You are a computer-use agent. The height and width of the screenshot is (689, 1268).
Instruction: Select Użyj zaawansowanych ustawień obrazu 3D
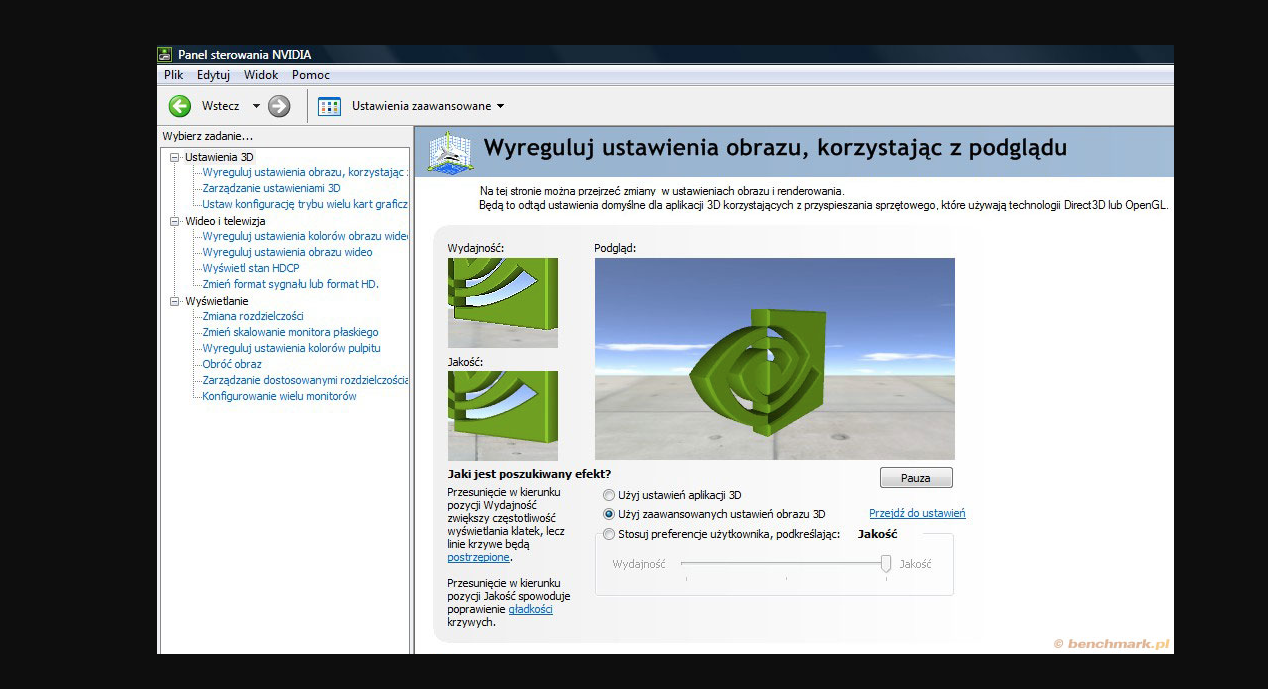[x=609, y=514]
